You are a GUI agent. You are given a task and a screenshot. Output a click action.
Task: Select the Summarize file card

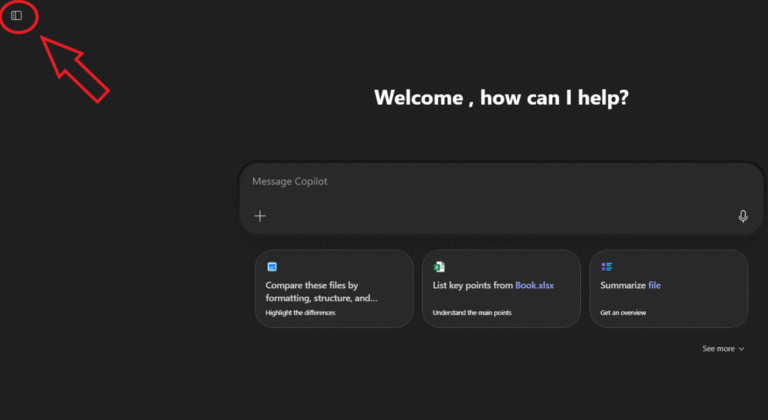[669, 289]
